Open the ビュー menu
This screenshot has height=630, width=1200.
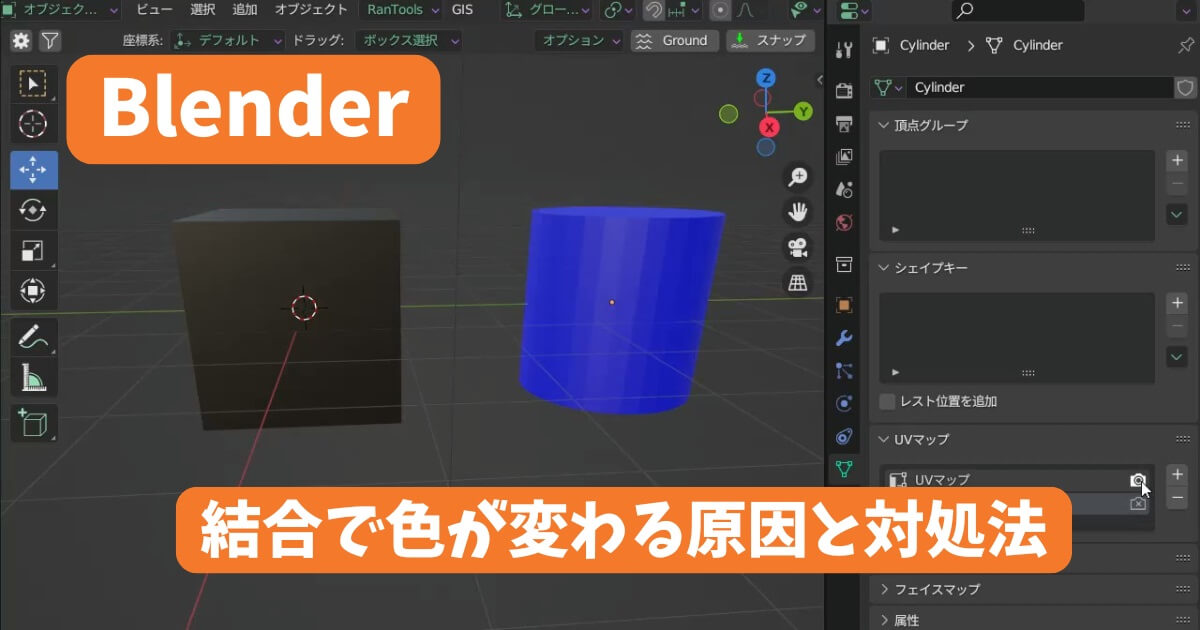click(154, 10)
